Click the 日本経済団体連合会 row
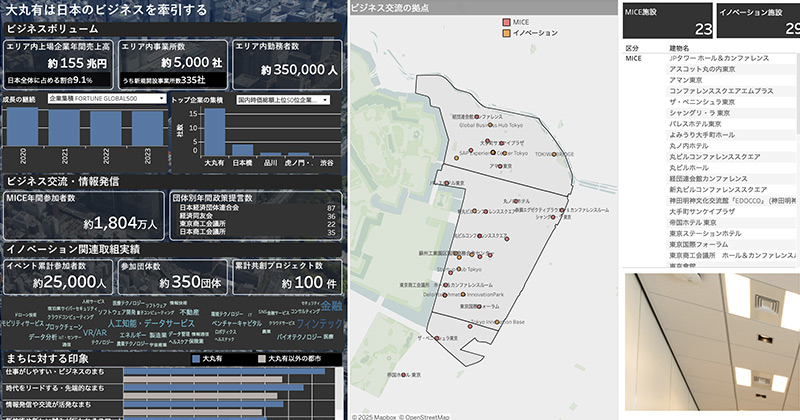800x420 pixels. tap(216, 208)
